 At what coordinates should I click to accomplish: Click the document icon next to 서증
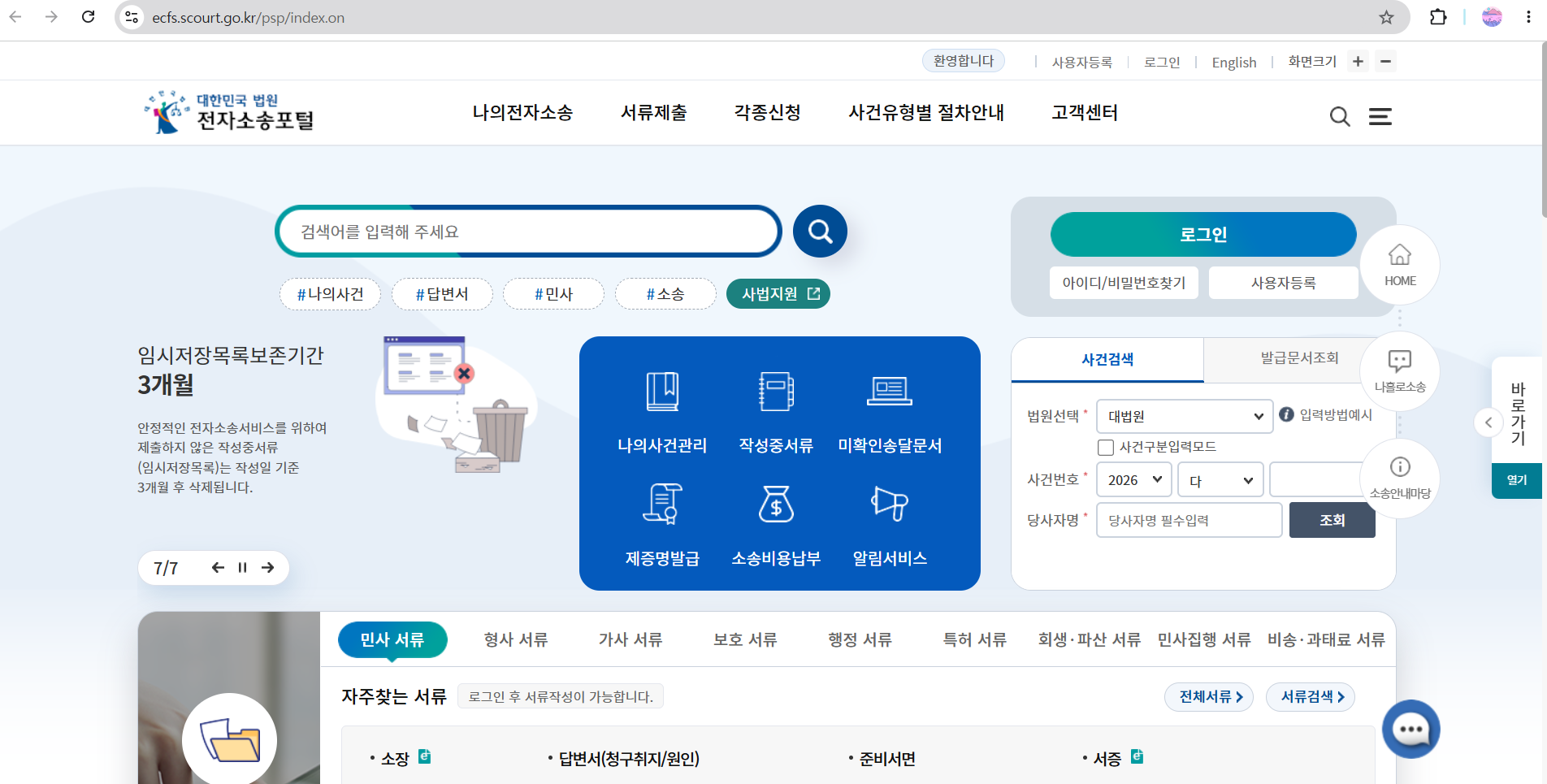[1137, 756]
